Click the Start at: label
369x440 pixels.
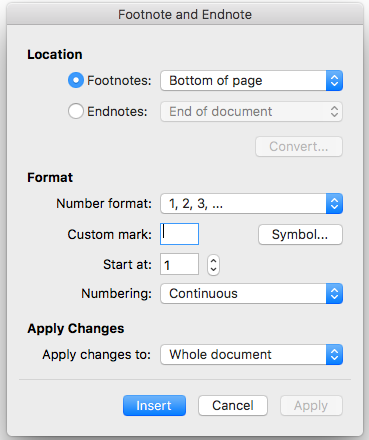[127, 264]
